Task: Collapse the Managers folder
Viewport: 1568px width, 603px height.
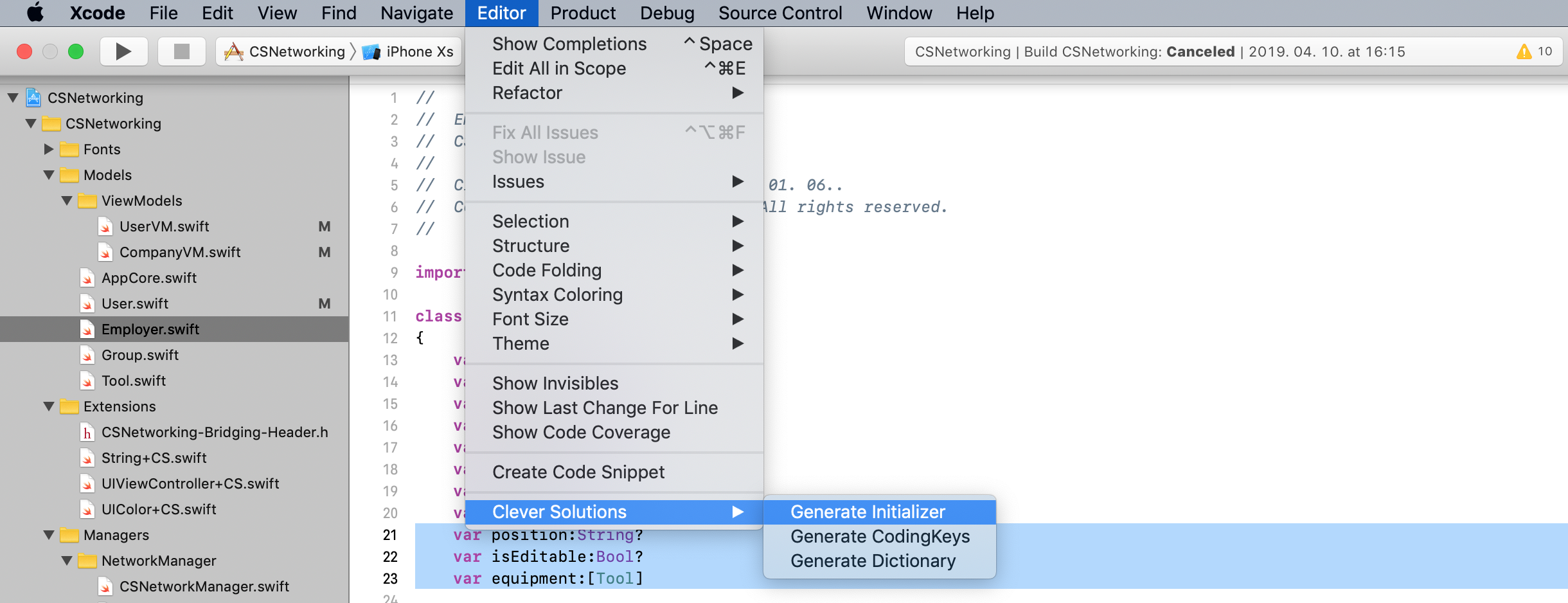Action: [x=49, y=535]
